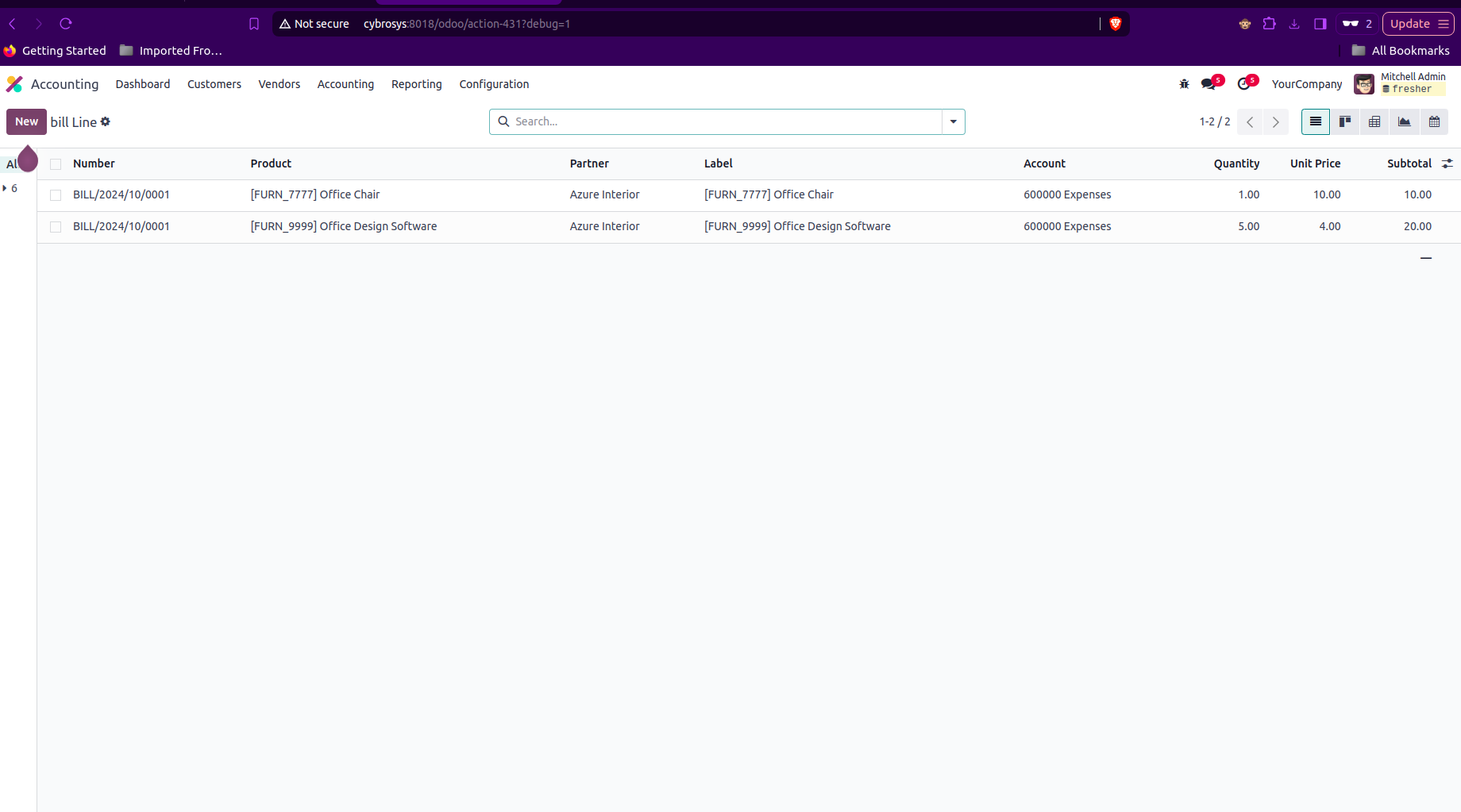Click subtotal value 20.00
This screenshot has width=1461, height=812.
click(x=1417, y=226)
